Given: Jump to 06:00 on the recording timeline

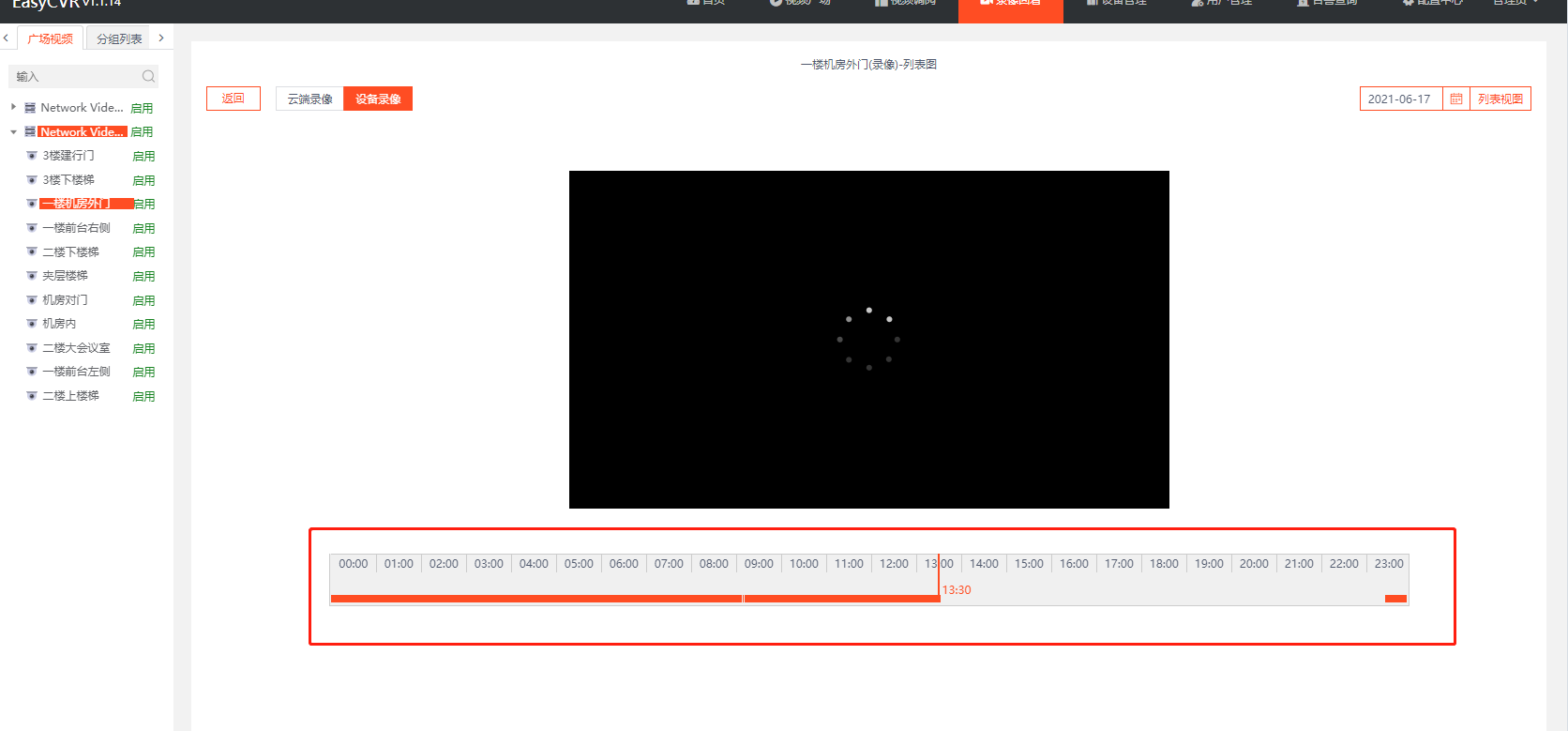Looking at the screenshot, I should click(x=624, y=564).
